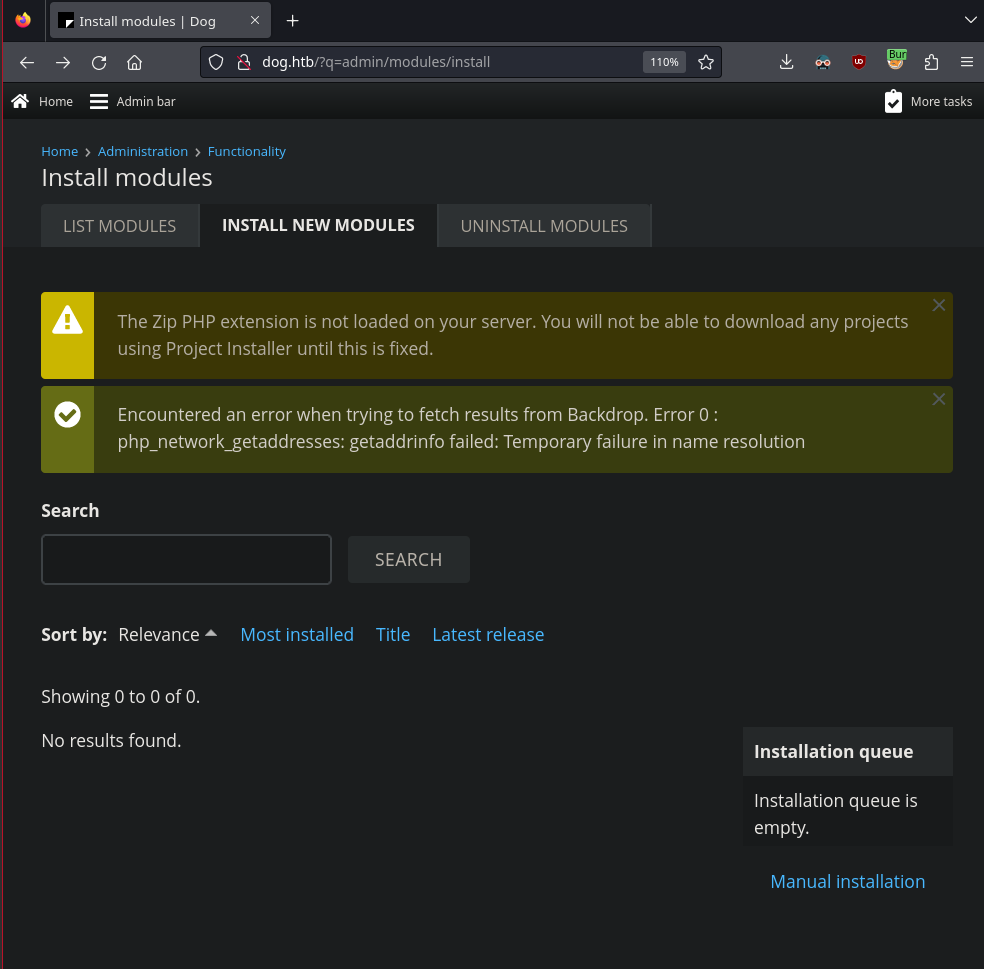Open the Manual installation link
This screenshot has height=969, width=984.
(847, 882)
